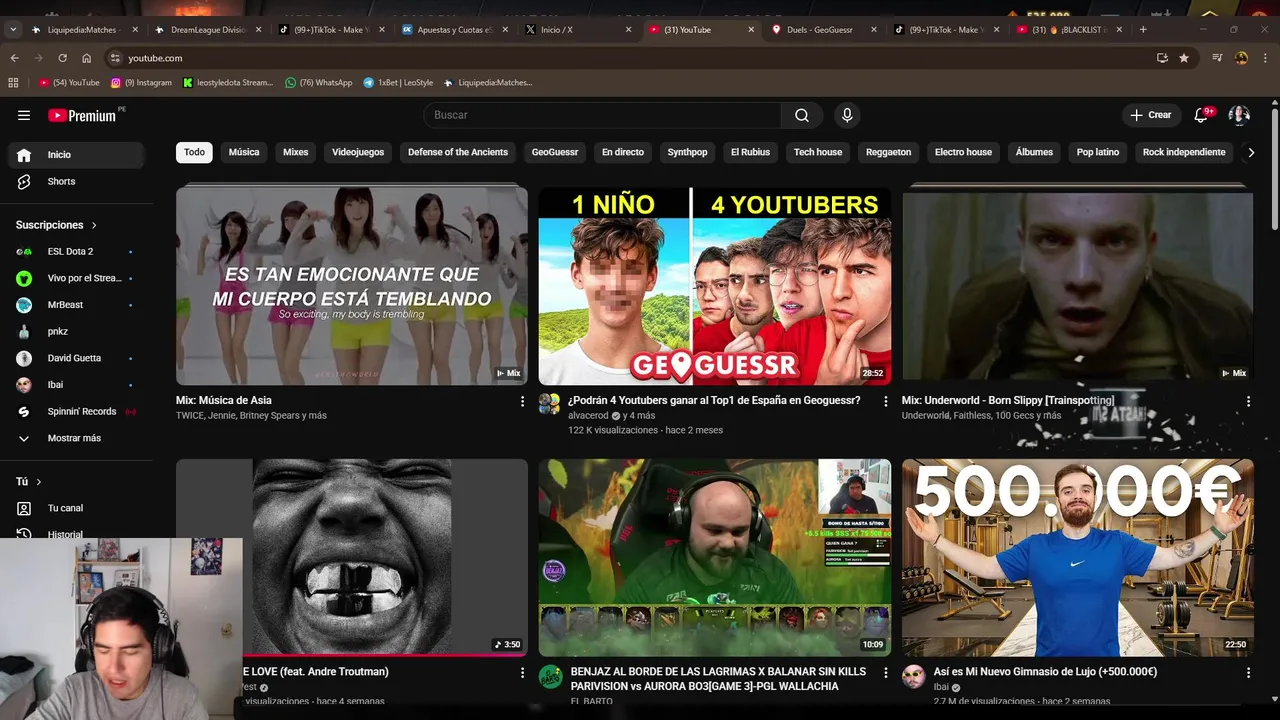
Task: Open the tab search dropdown arrow
Action: coord(13,30)
